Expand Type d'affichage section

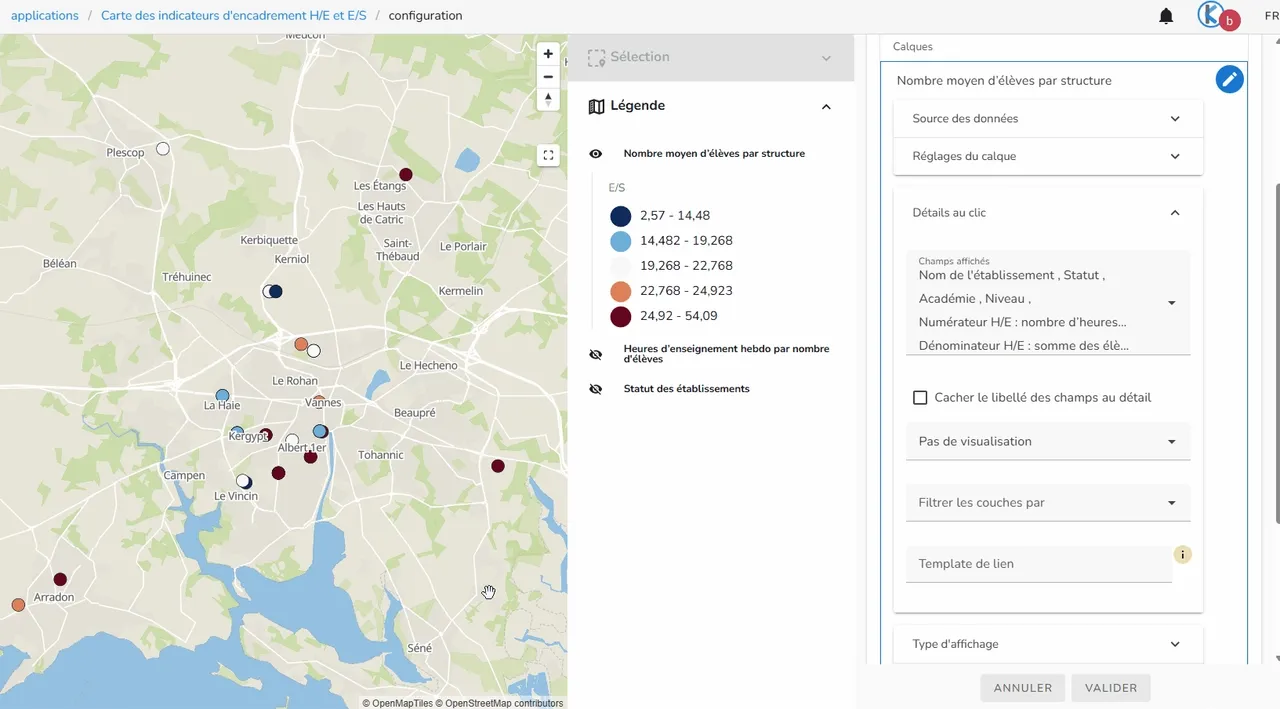click(x=1048, y=644)
